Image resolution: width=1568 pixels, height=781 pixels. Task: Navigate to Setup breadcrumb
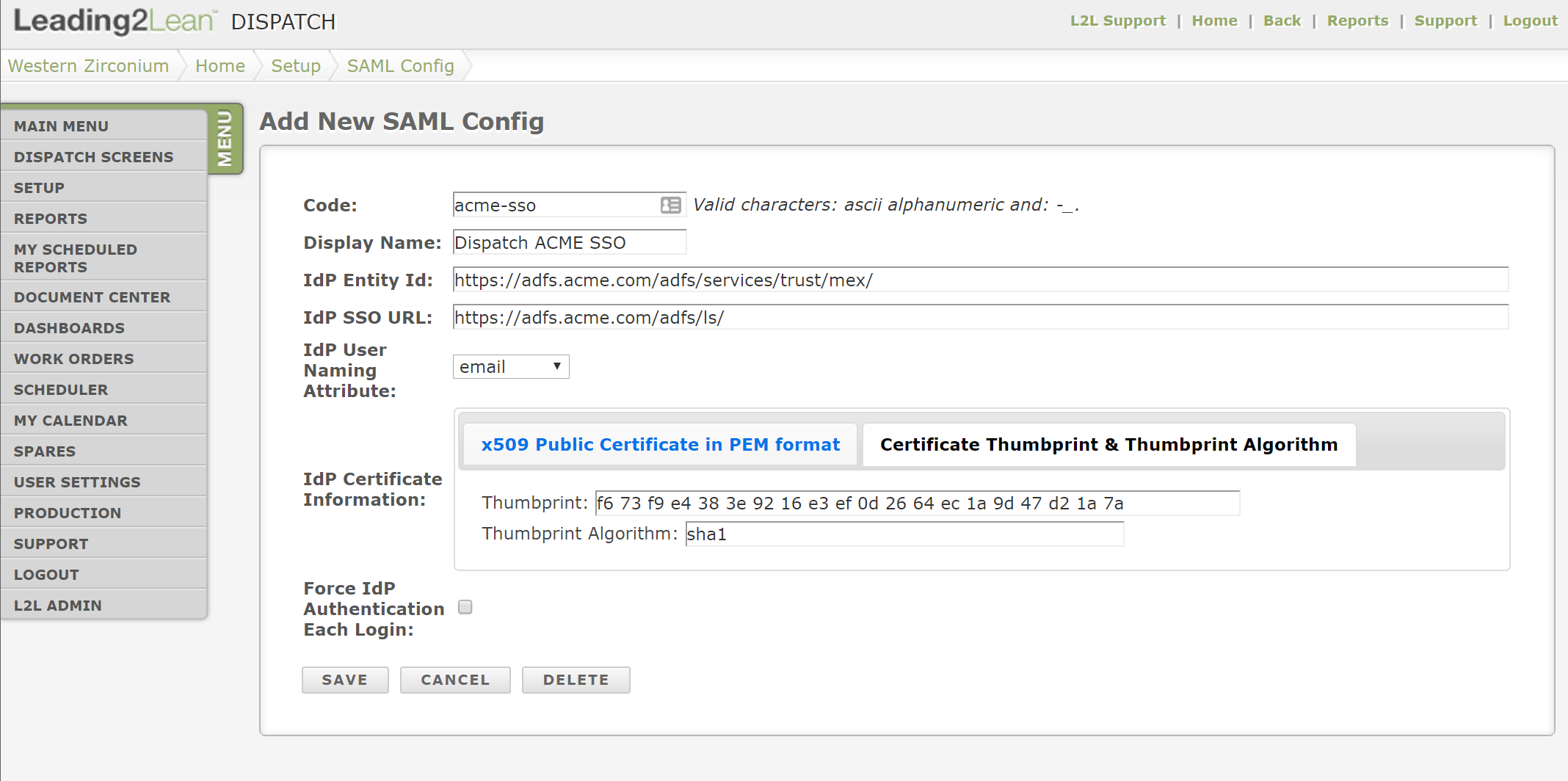click(296, 66)
